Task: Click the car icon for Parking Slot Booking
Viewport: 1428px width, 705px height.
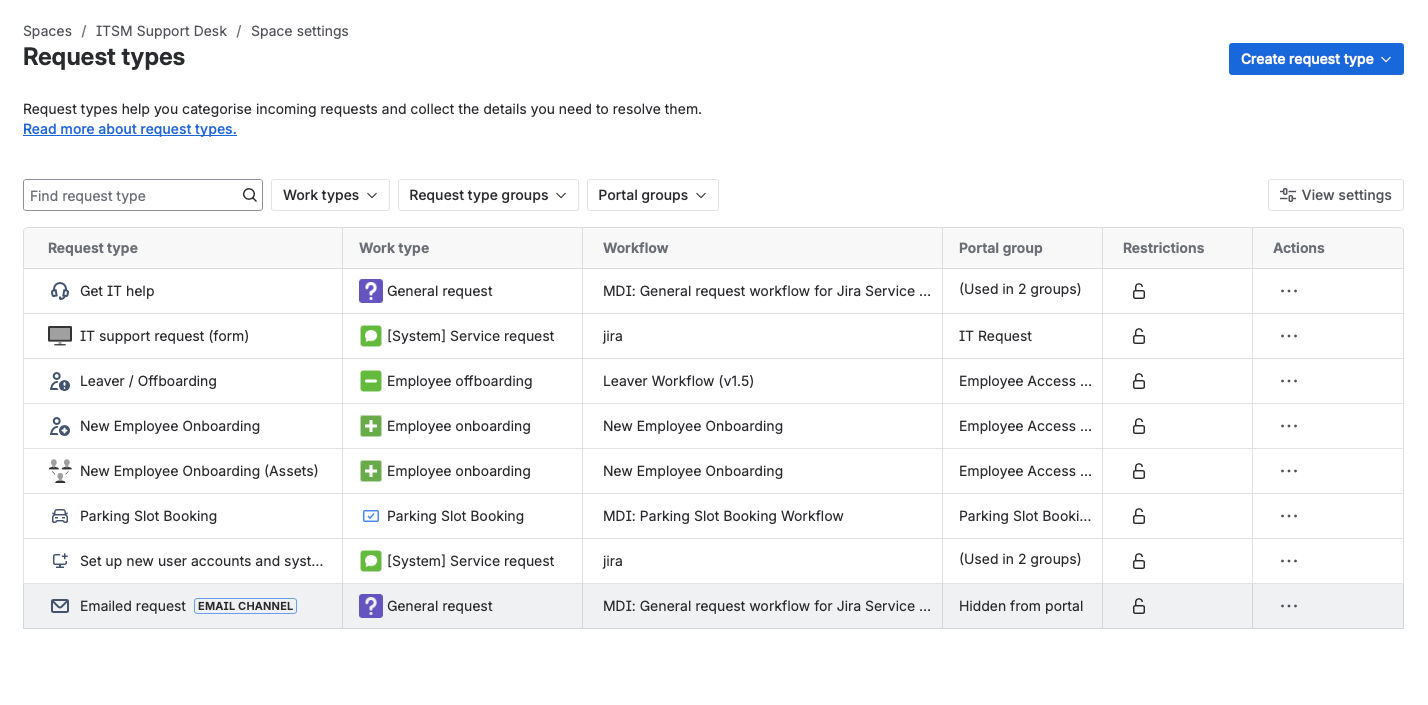Action: [x=60, y=516]
